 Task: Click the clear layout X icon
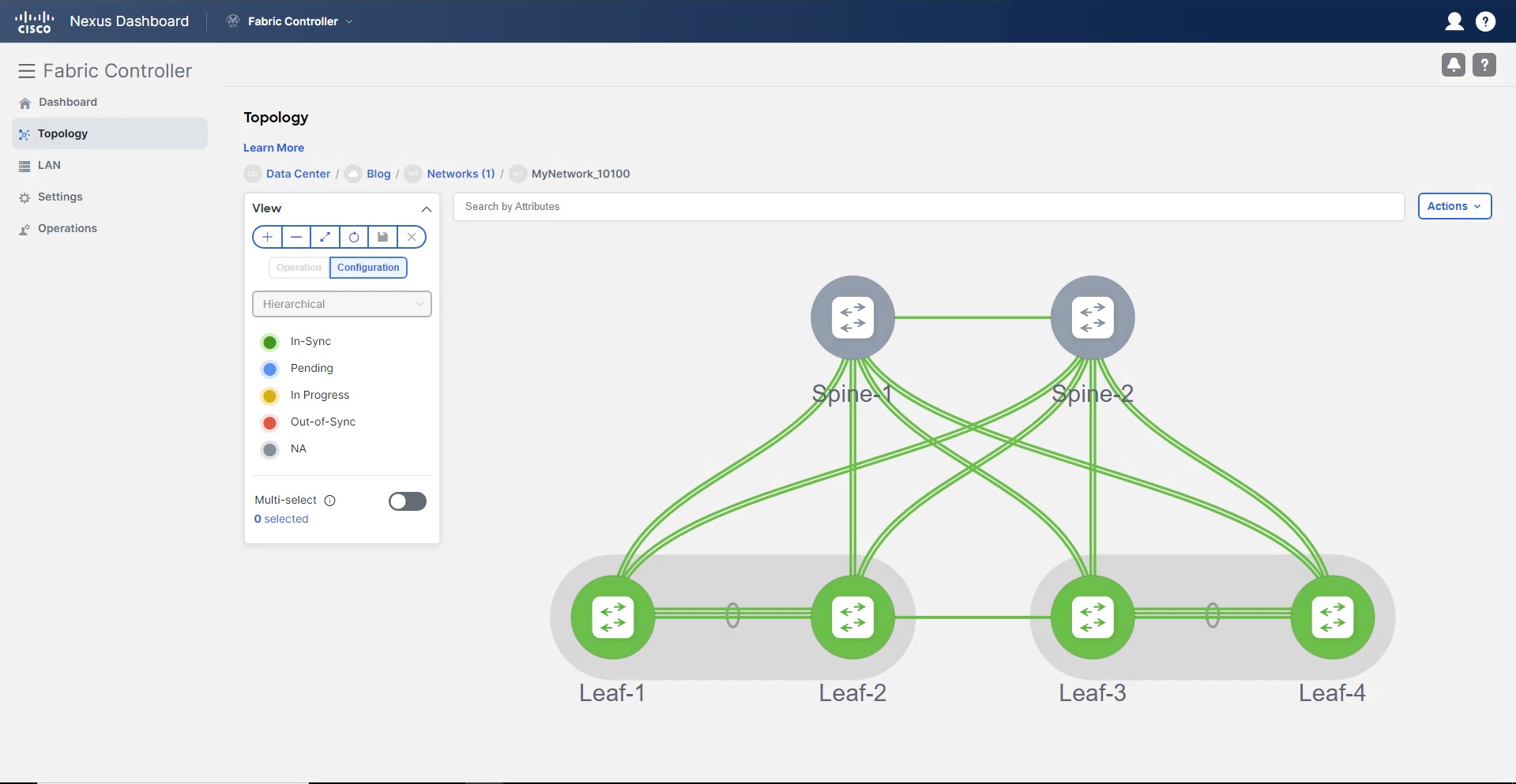click(412, 237)
